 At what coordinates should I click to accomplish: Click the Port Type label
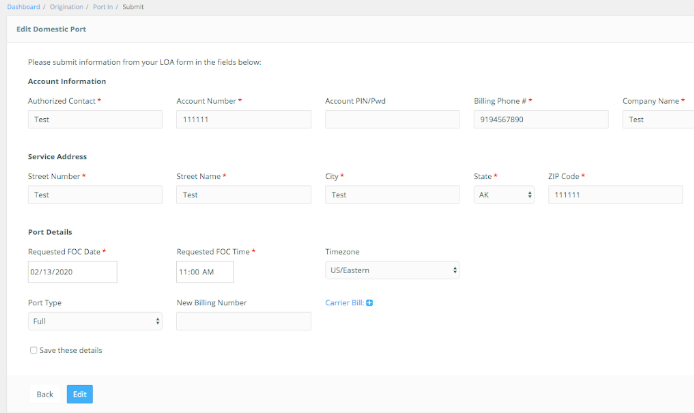[x=45, y=303]
